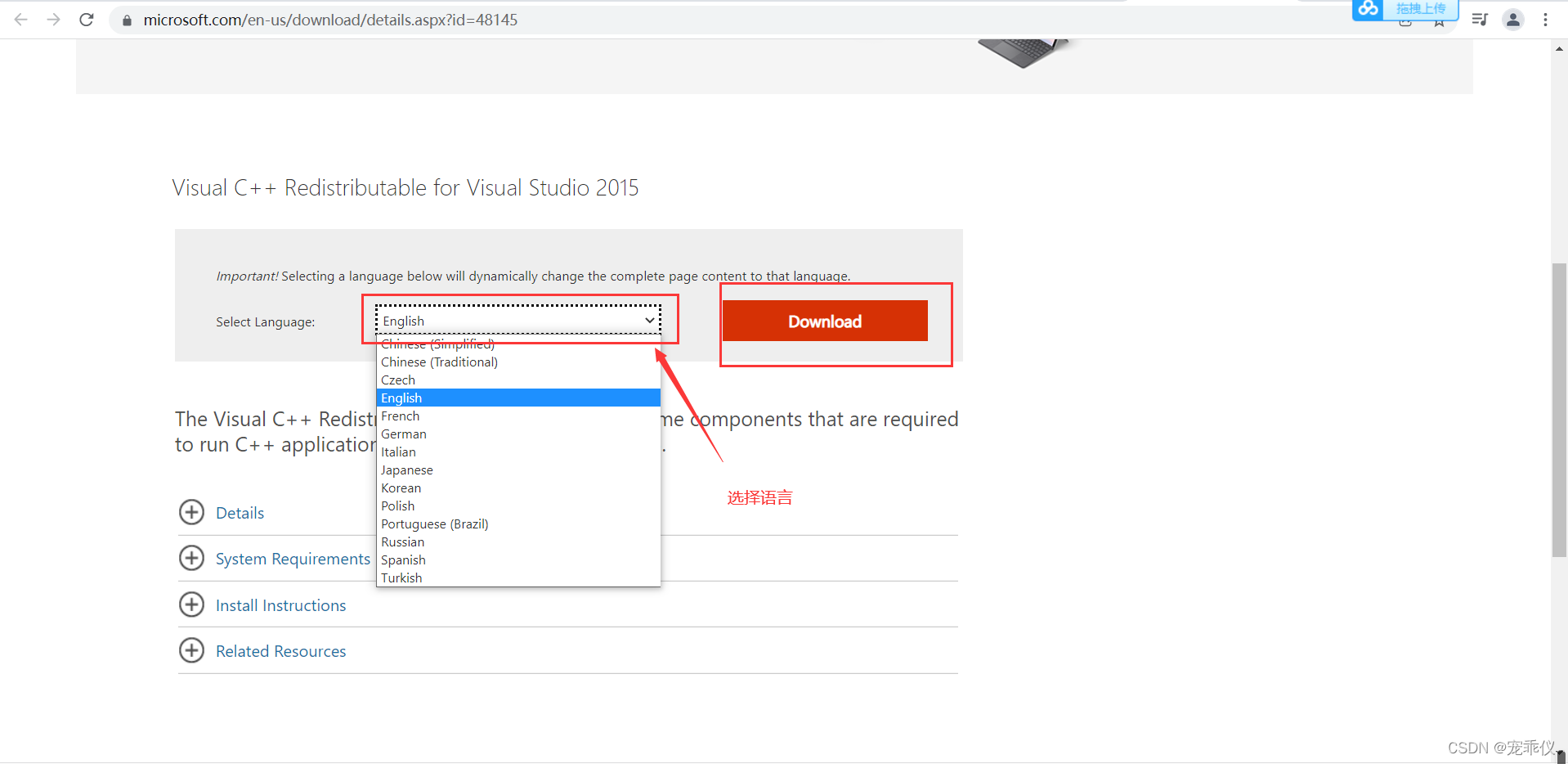Click the Select Language label
1568x764 pixels.
tap(265, 322)
